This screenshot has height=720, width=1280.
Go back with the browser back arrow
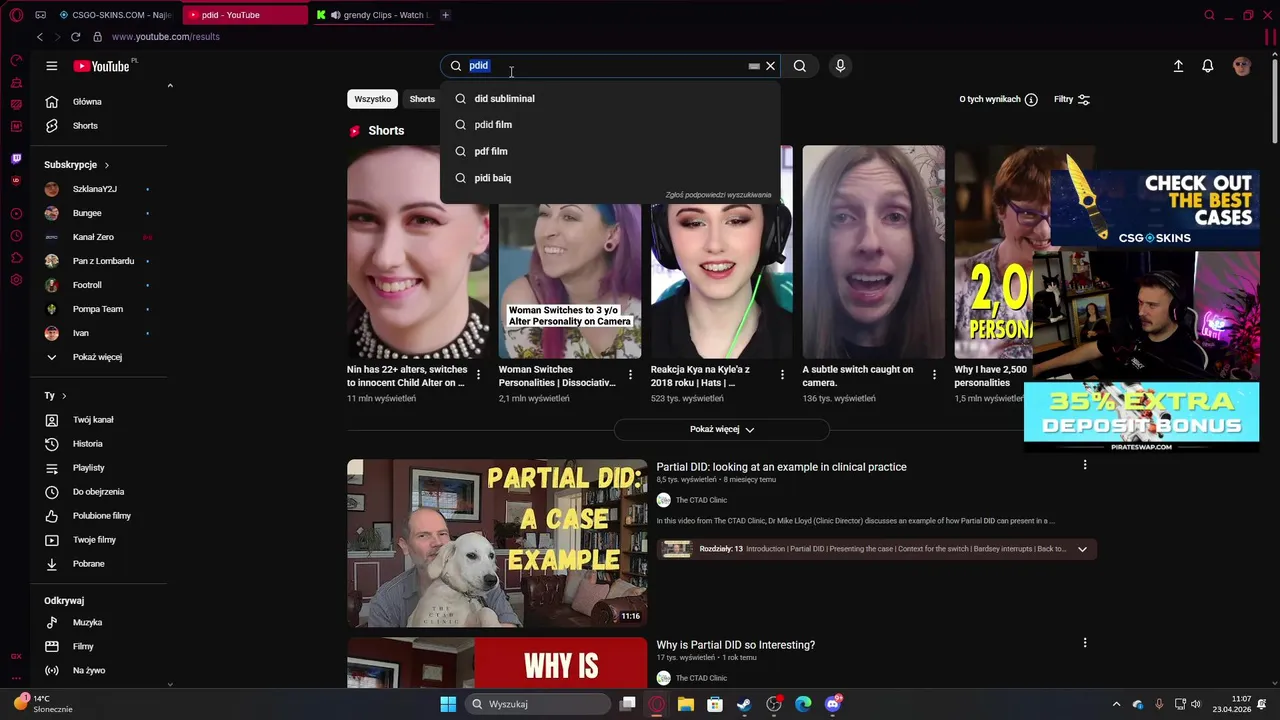pyautogui.click(x=40, y=37)
